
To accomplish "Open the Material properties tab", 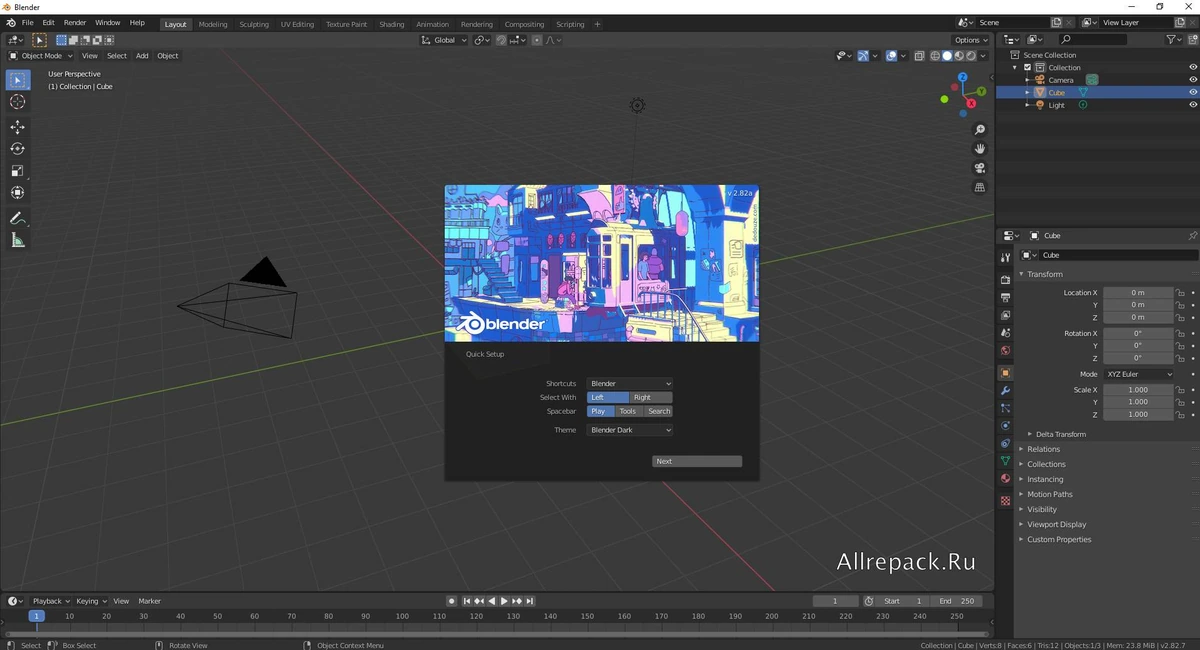I will 1005,479.
